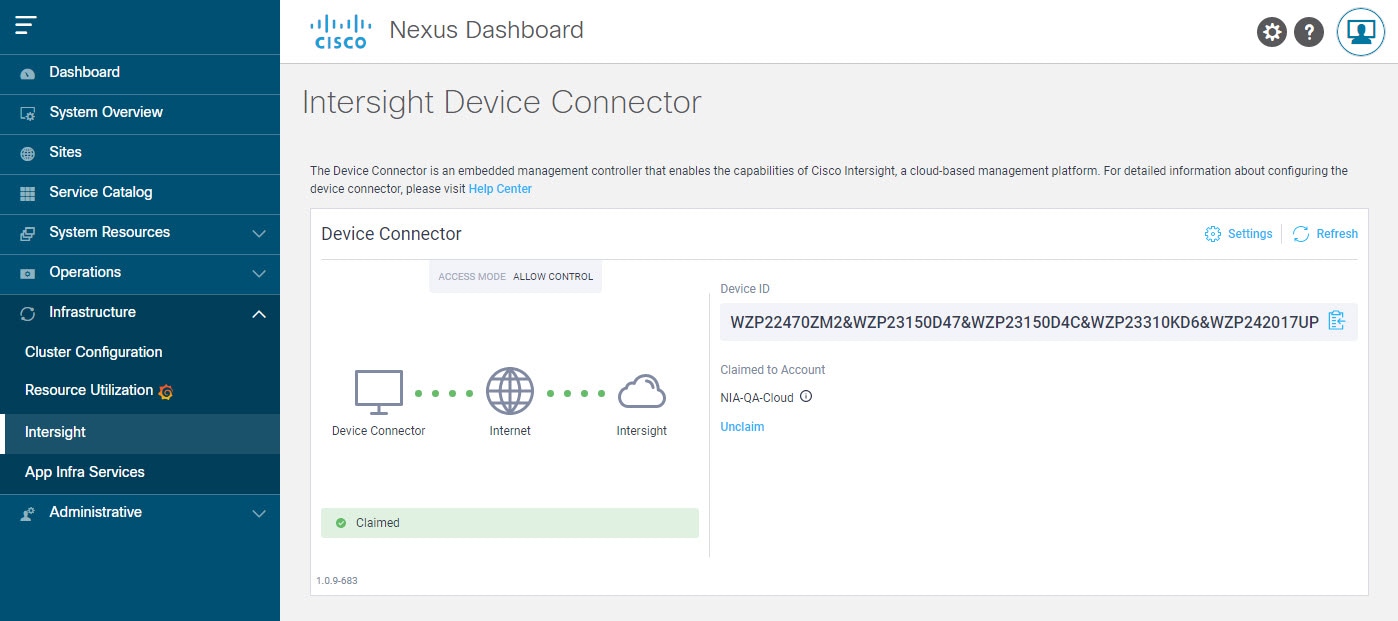Collapse the Infrastructure section
Screen dimensions: 1398x621
[x=259, y=313]
